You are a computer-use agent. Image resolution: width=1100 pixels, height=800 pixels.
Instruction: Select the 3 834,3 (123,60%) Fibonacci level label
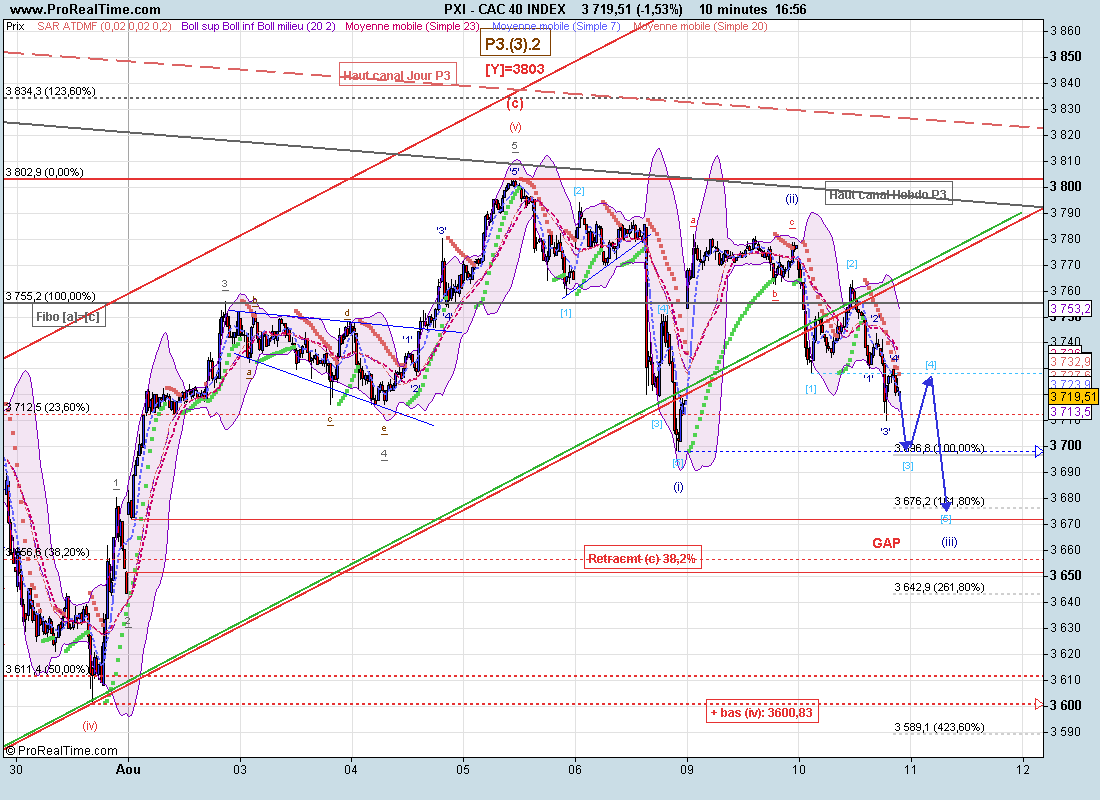(x=50, y=91)
